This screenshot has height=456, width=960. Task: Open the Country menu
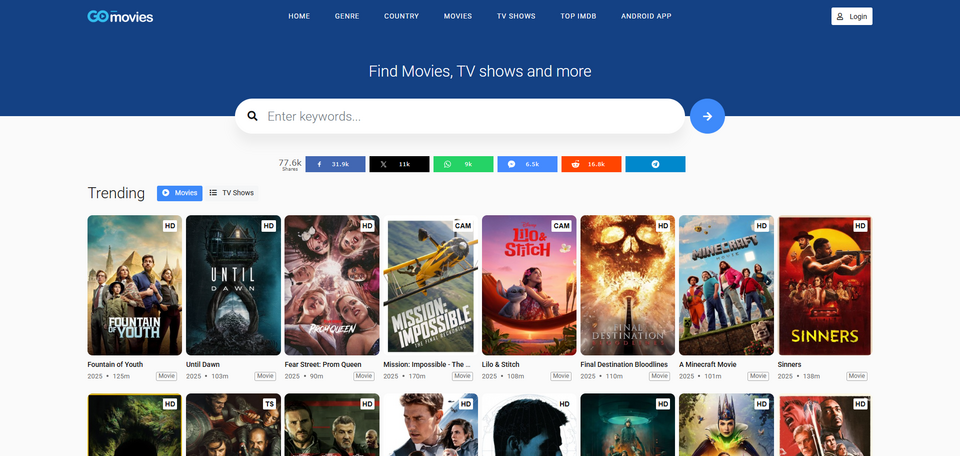[x=402, y=17]
